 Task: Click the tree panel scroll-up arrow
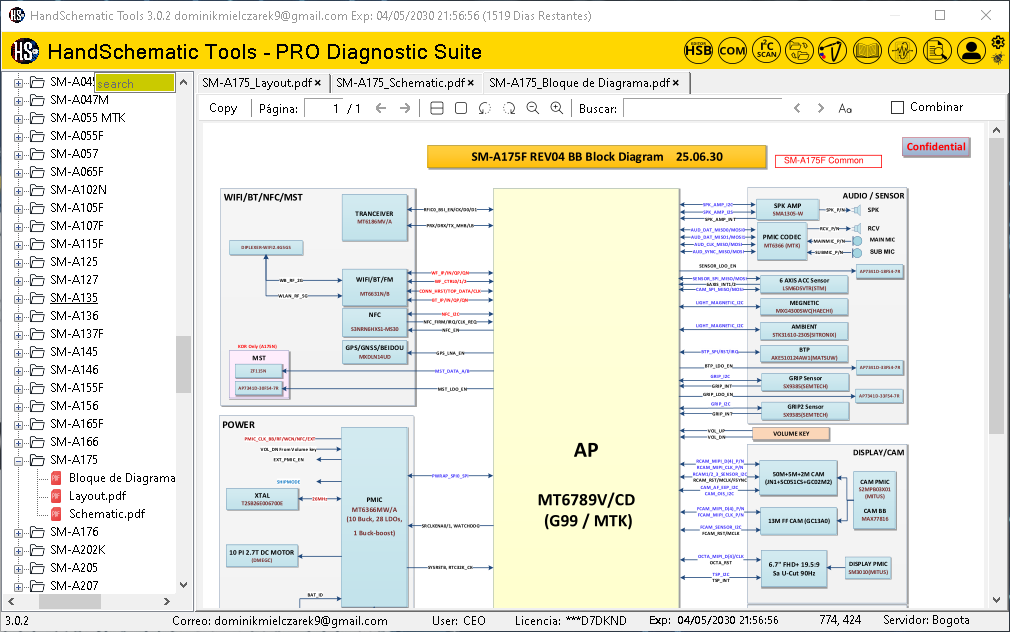pyautogui.click(x=184, y=82)
